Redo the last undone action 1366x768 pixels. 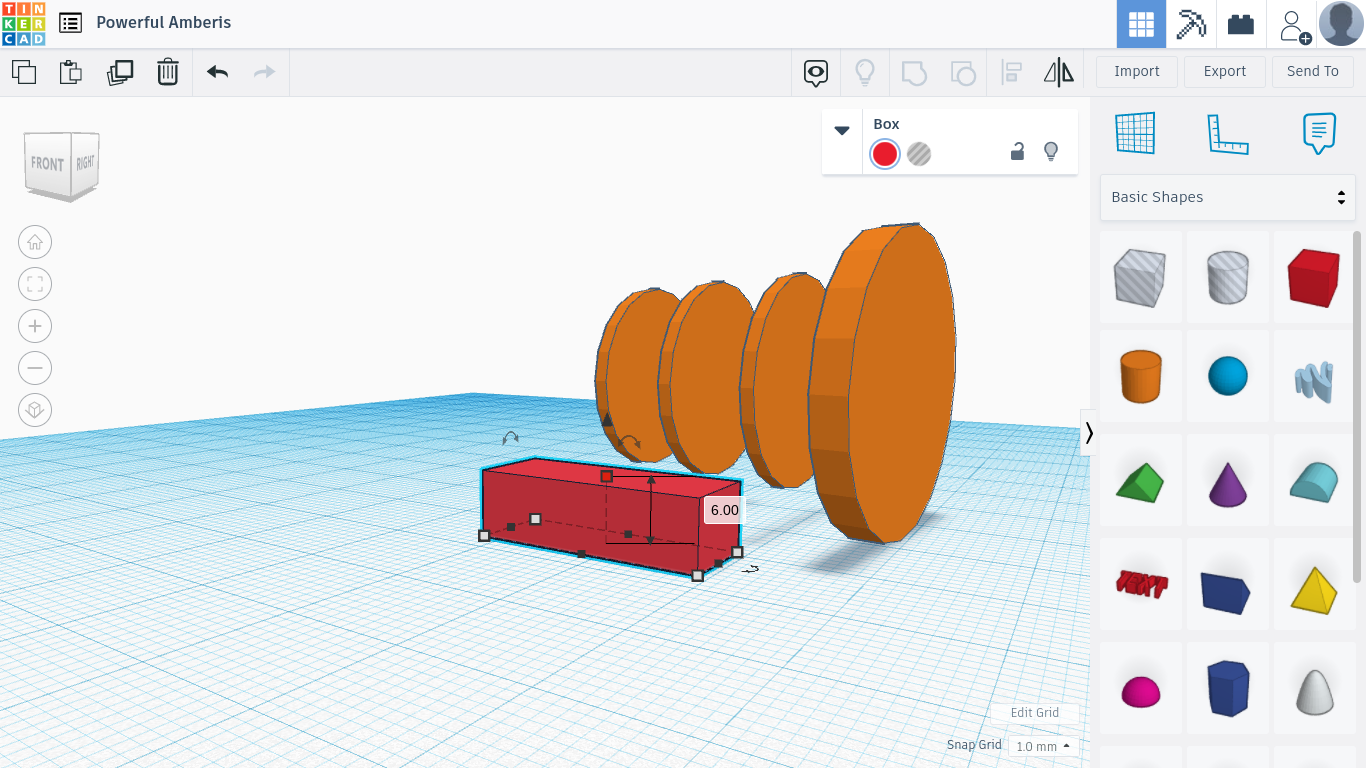point(264,72)
